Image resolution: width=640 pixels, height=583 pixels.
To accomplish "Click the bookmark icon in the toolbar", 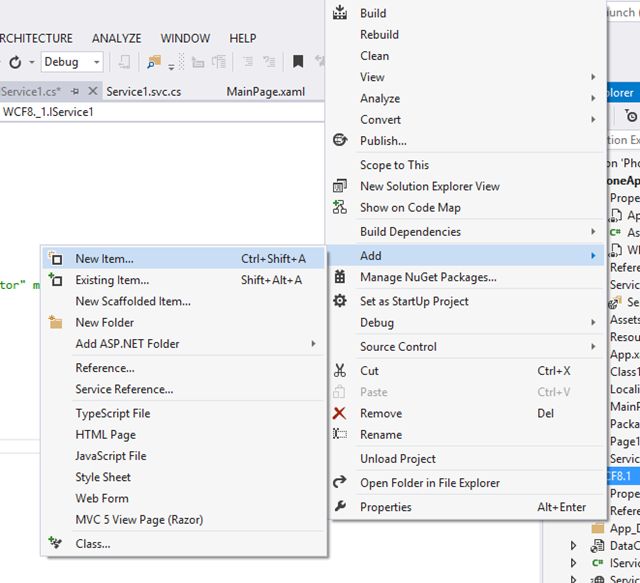I will coord(298,62).
